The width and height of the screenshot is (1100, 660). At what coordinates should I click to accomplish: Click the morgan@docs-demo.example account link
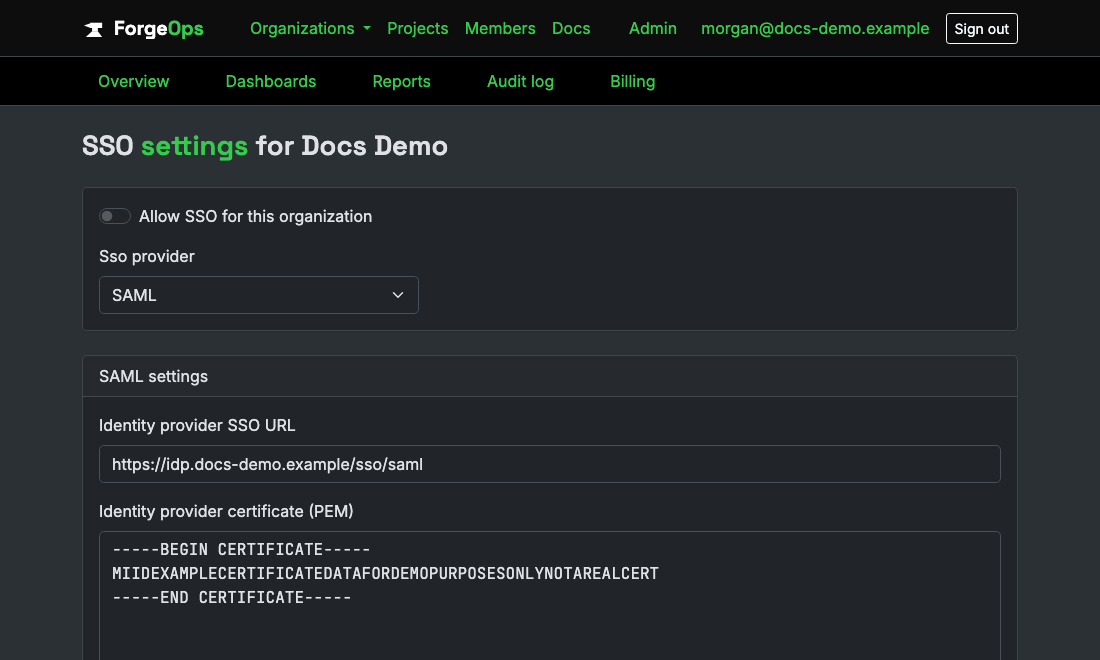pos(814,28)
